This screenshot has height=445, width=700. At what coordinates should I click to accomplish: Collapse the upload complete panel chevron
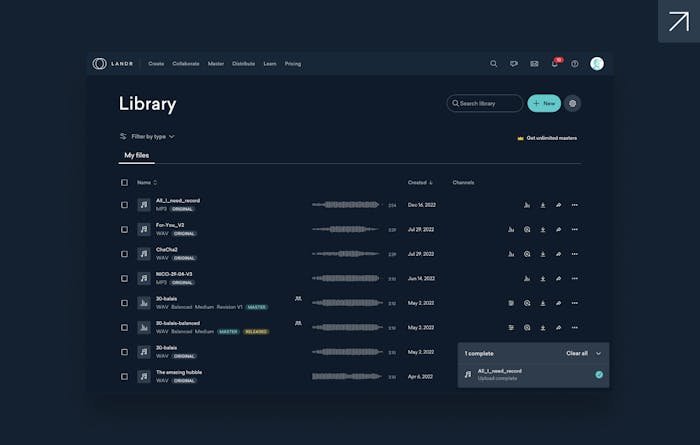click(598, 353)
